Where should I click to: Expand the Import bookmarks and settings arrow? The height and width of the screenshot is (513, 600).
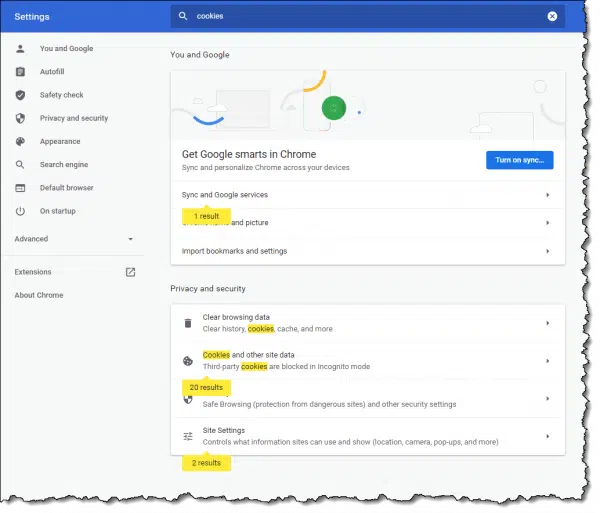(548, 251)
